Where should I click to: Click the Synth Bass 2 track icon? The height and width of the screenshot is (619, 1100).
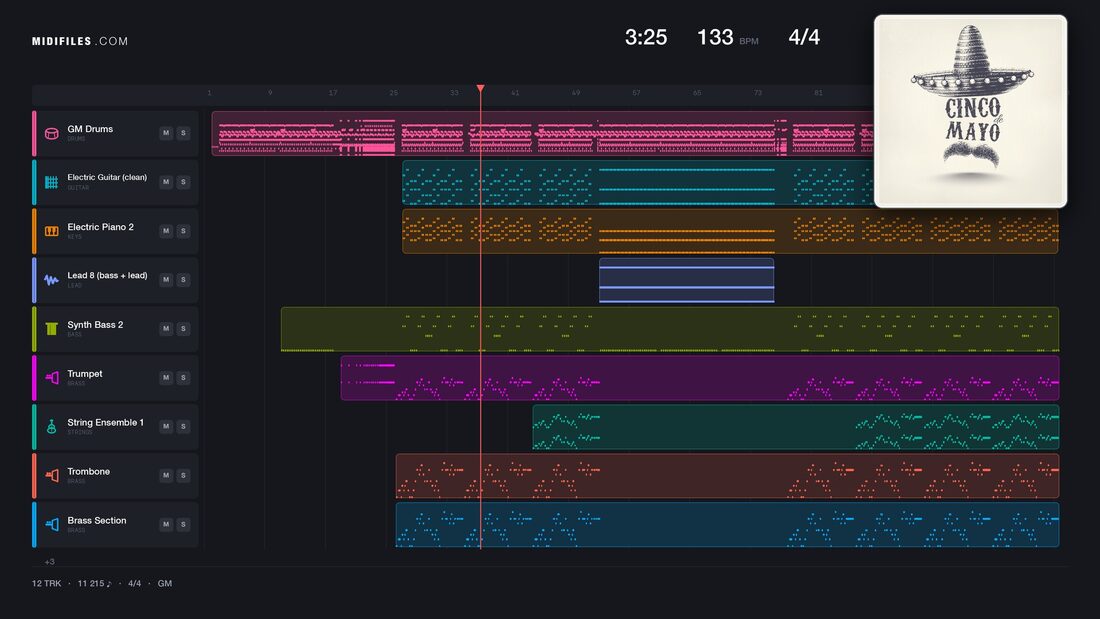51,328
